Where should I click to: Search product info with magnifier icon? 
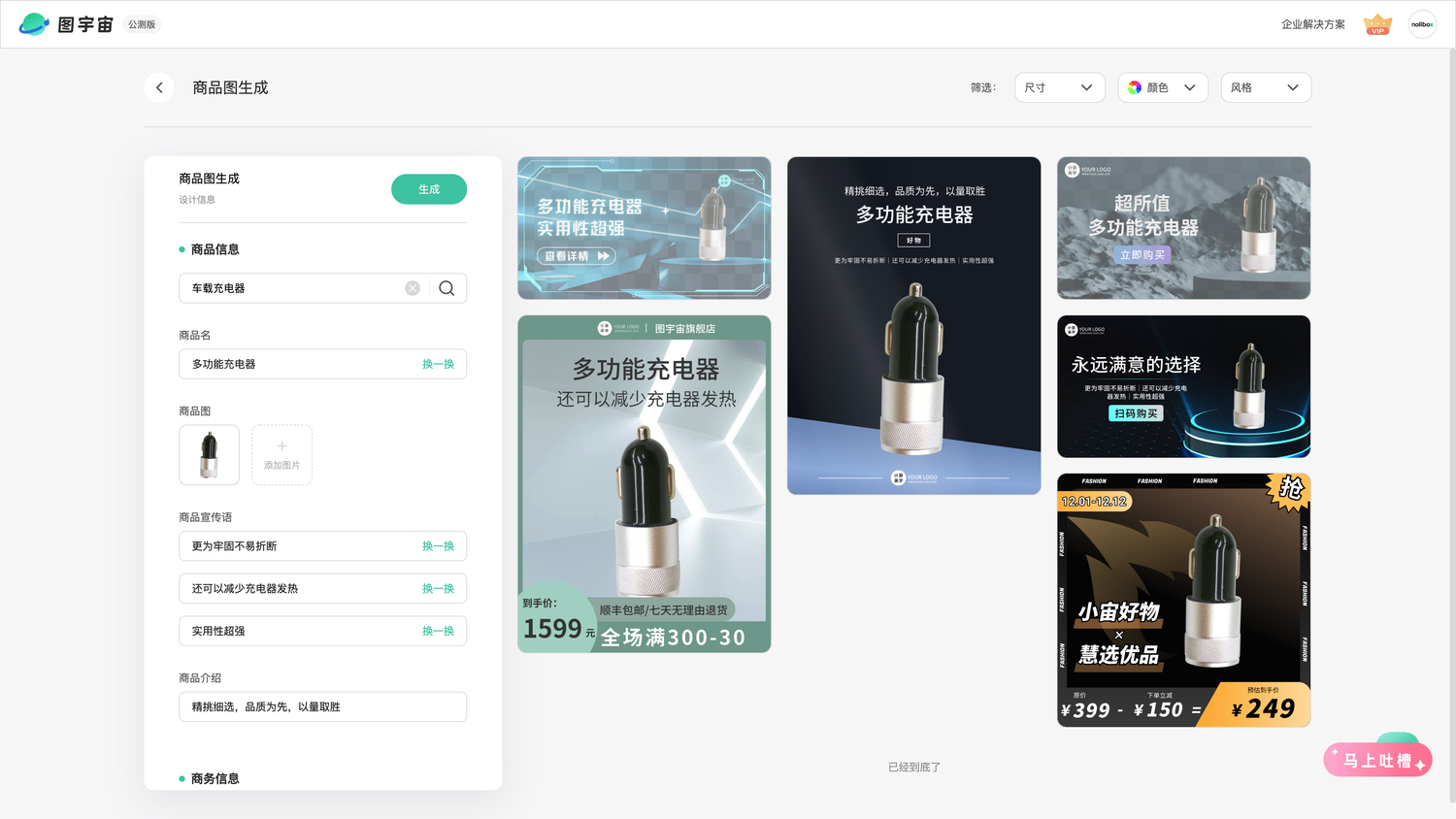coord(447,288)
